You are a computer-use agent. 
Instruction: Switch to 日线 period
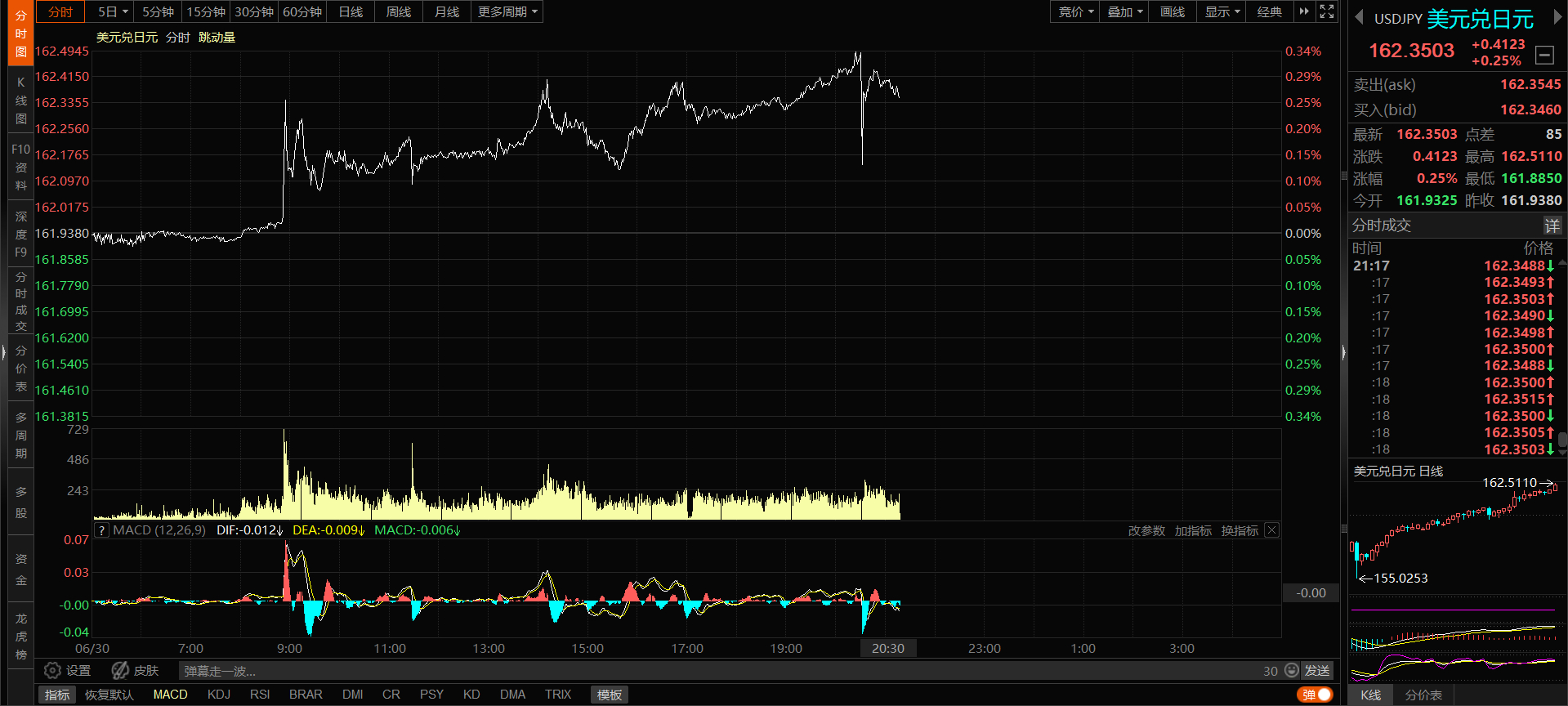coord(351,11)
